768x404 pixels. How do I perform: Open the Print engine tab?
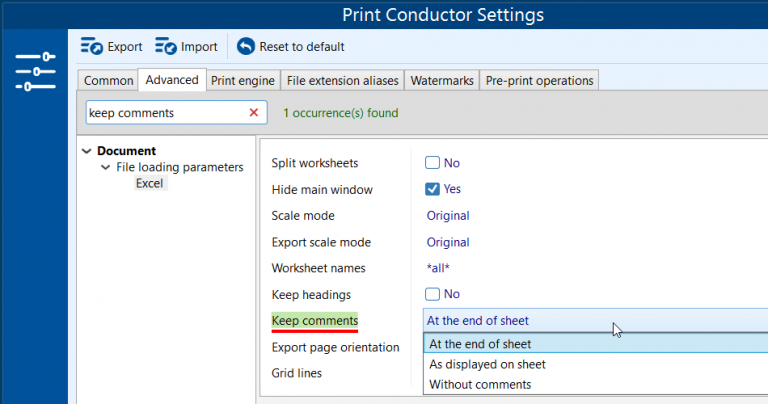[x=242, y=81]
